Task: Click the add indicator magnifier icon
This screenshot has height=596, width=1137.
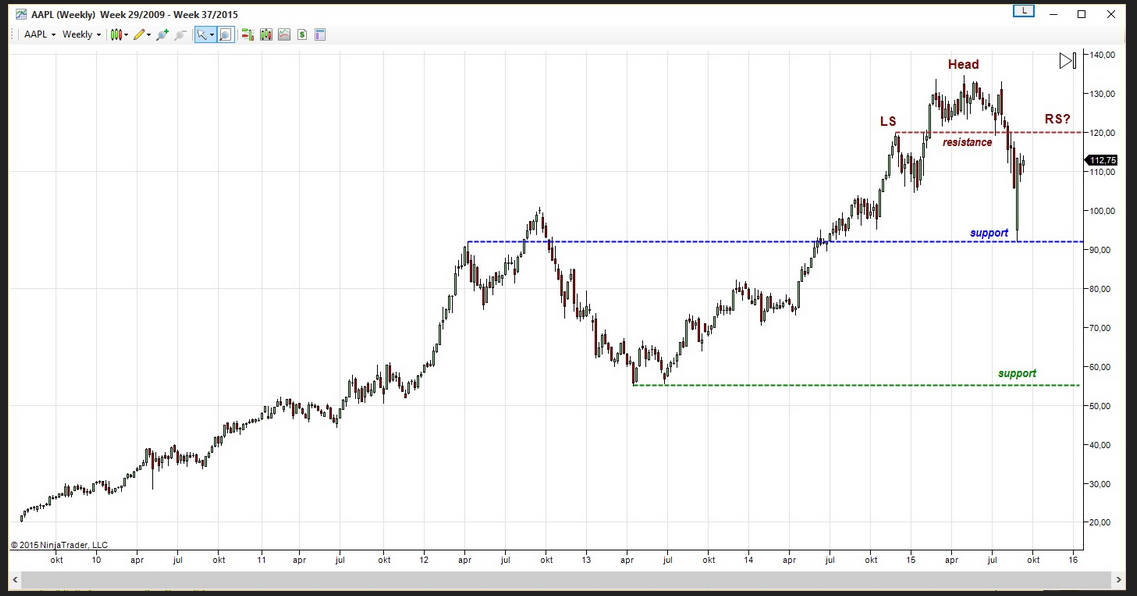Action: click(160, 34)
